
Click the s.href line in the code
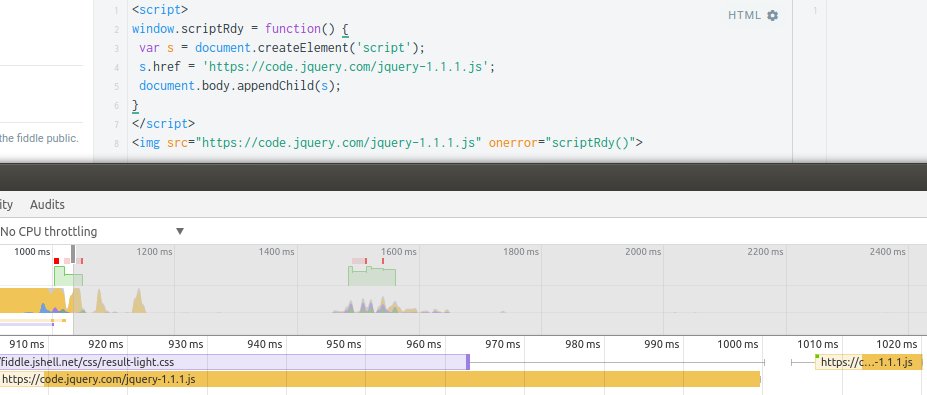317,67
